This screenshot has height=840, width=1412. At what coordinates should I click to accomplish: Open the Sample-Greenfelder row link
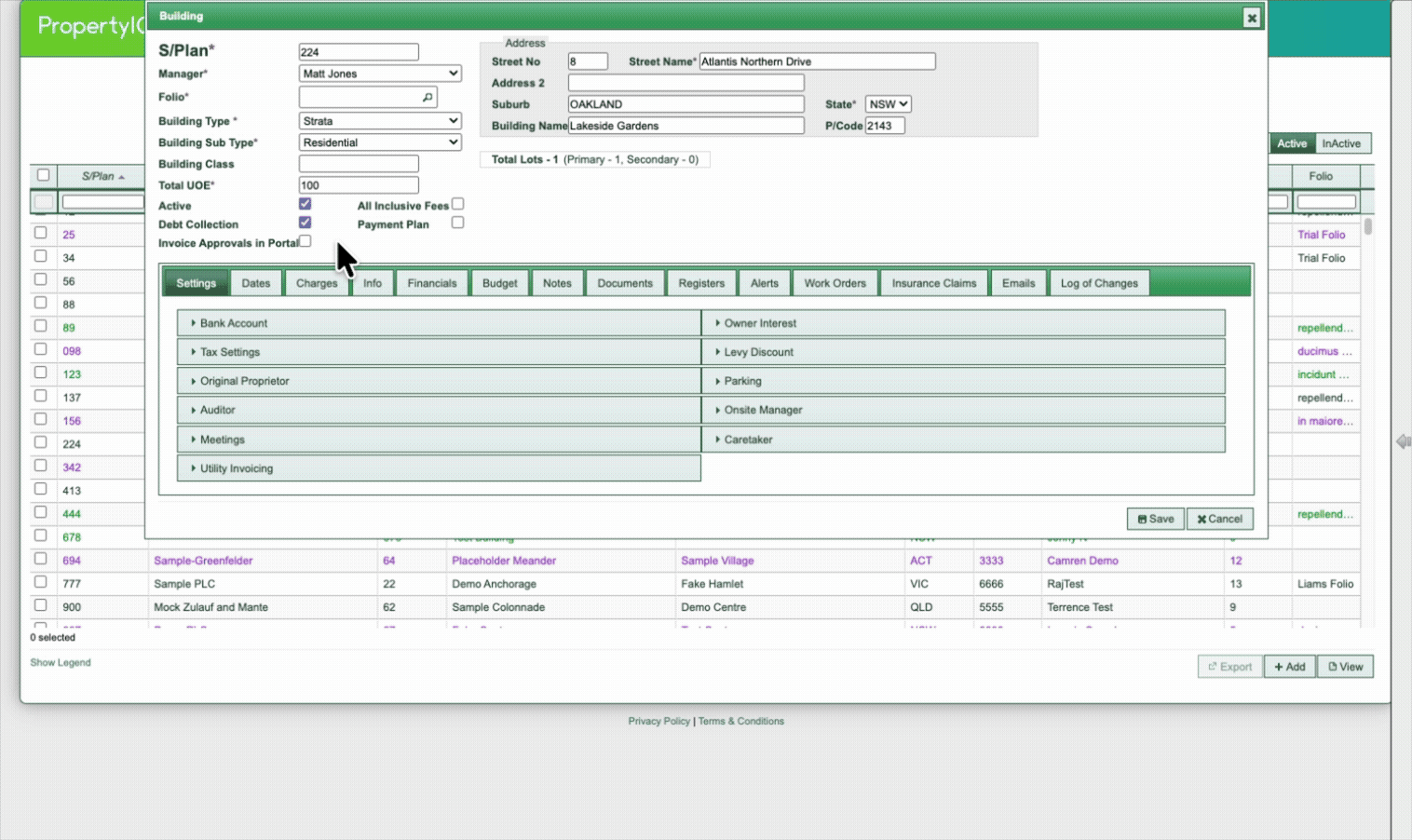tap(203, 561)
